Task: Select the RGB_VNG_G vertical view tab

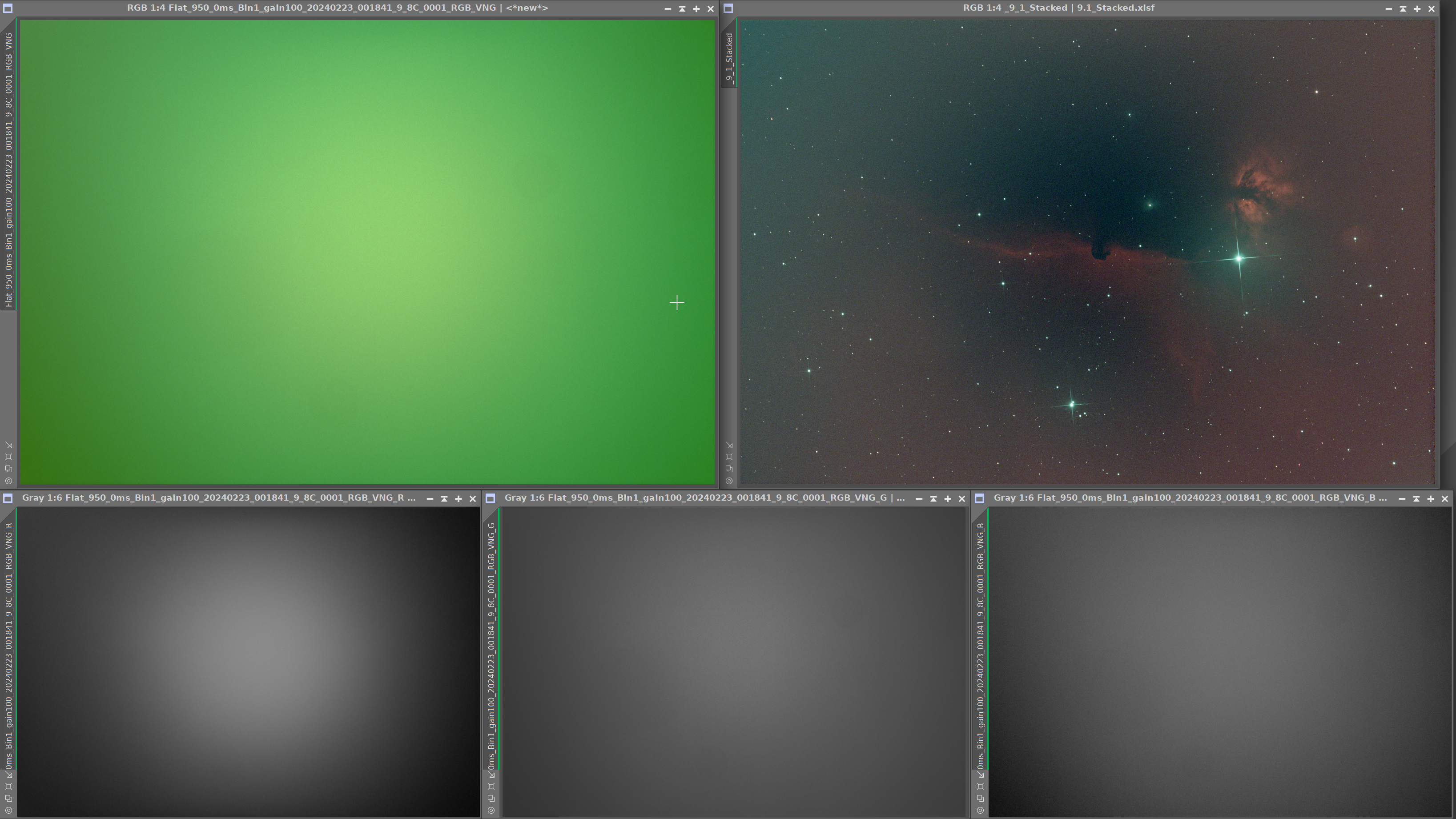Action: pyautogui.click(x=491, y=638)
